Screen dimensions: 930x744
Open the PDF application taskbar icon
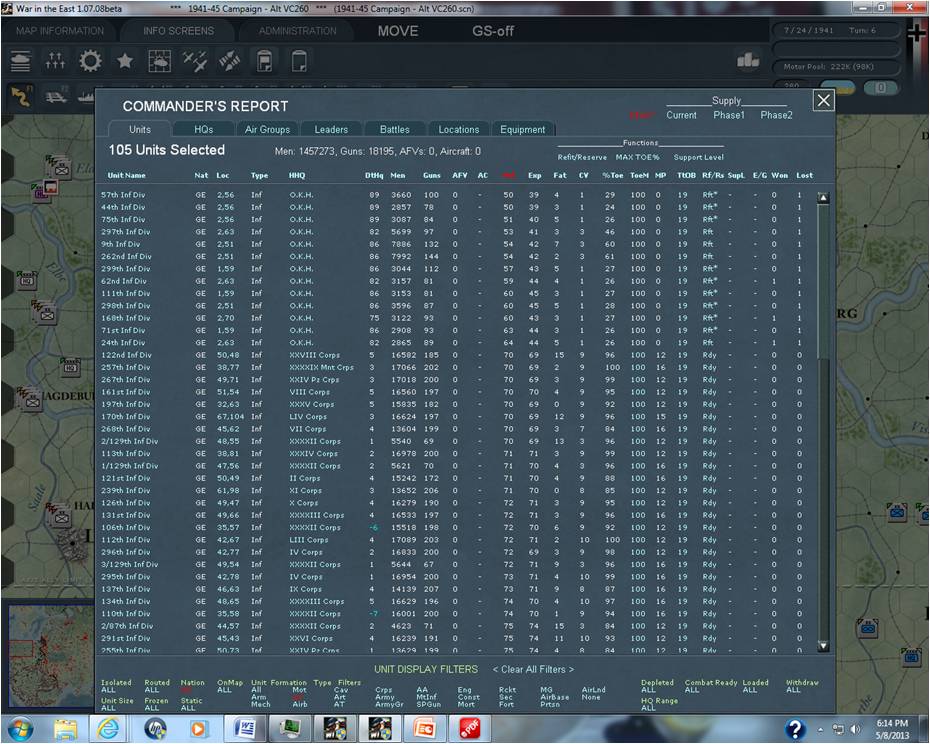click(469, 729)
